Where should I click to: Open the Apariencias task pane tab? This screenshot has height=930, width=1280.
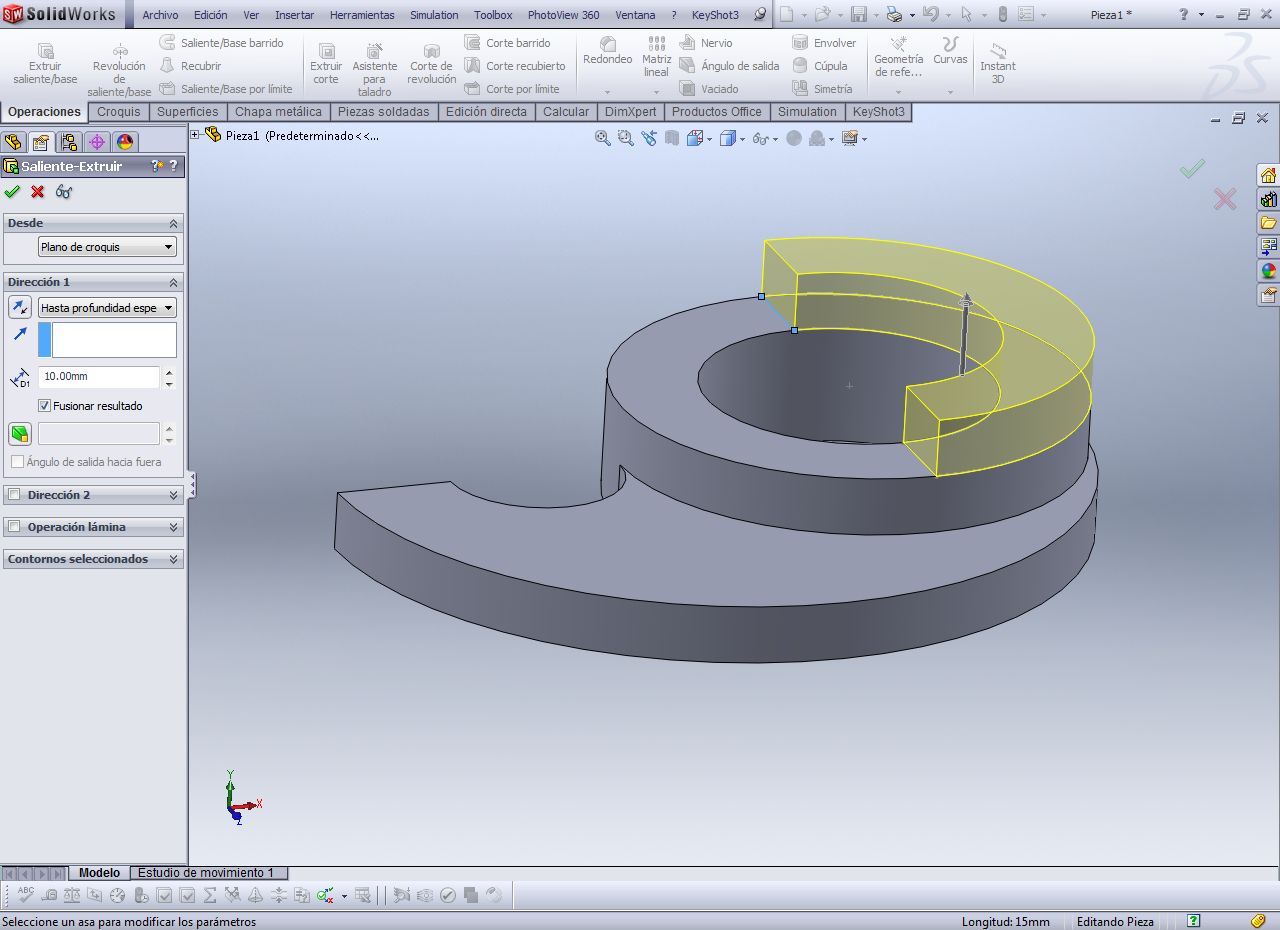click(x=1268, y=271)
